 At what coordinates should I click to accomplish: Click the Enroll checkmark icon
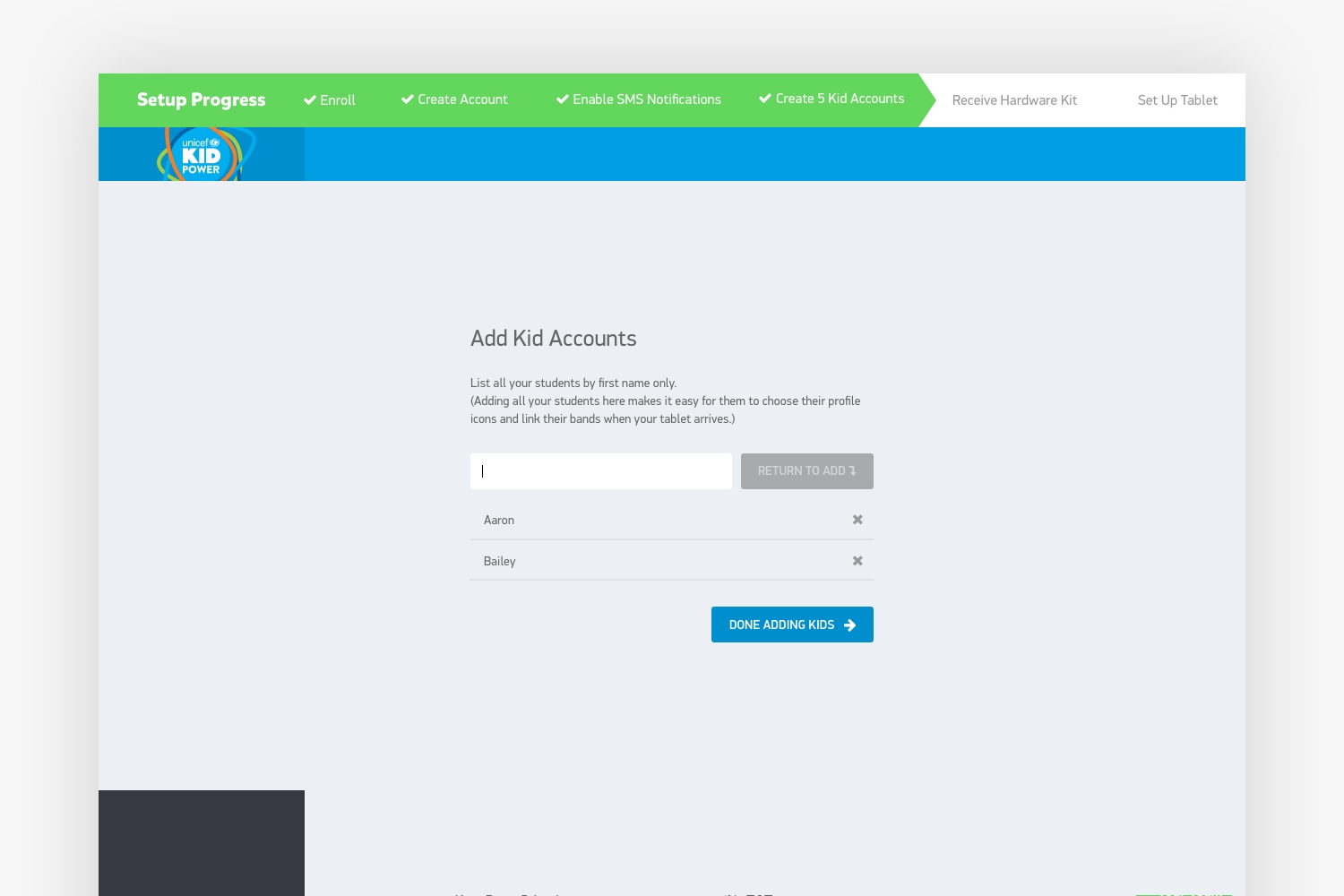pyautogui.click(x=310, y=100)
